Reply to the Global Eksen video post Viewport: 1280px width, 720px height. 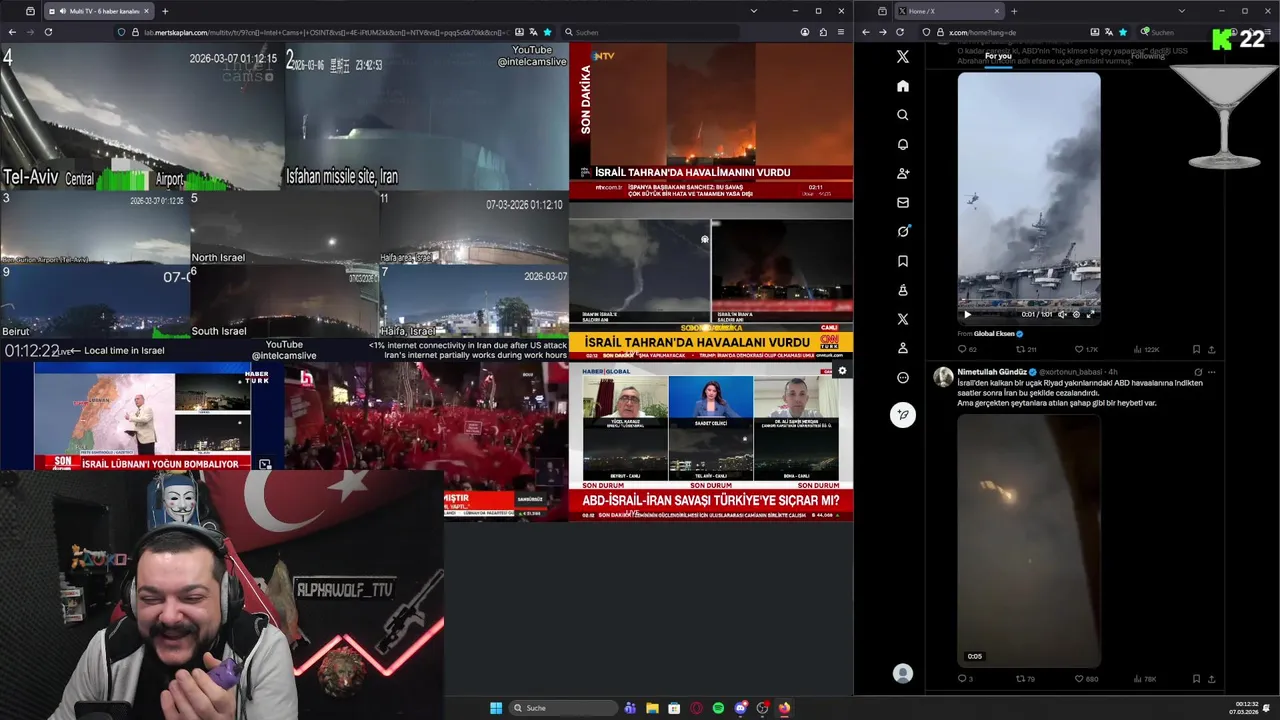click(x=962, y=349)
